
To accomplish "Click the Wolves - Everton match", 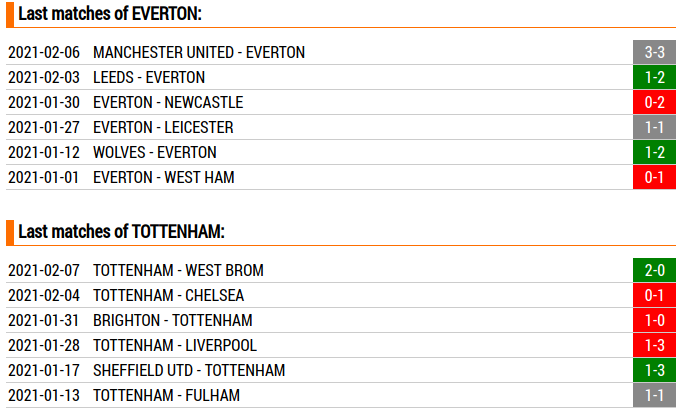I will [x=154, y=152].
